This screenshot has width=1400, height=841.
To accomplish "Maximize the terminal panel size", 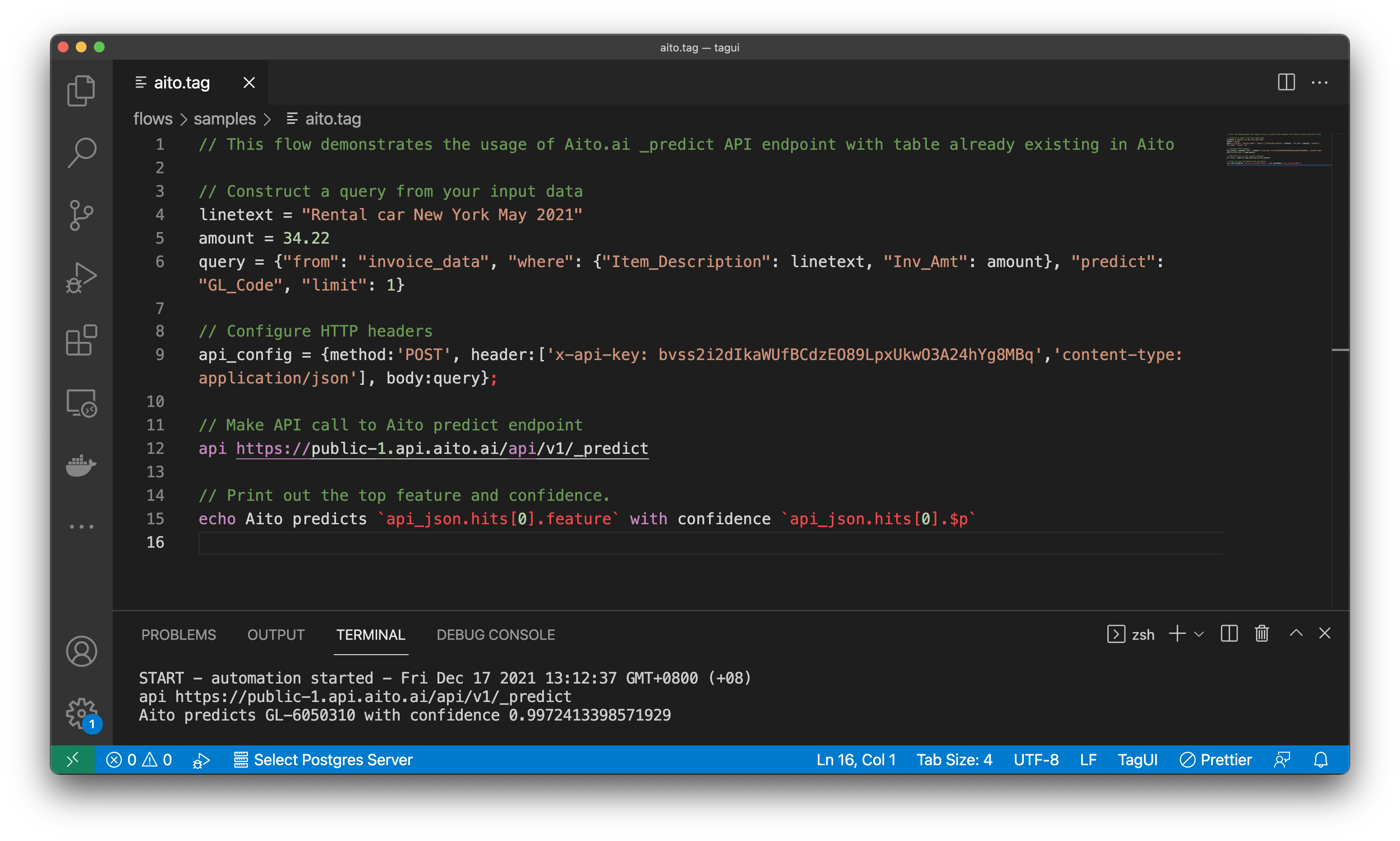I will [1296, 633].
